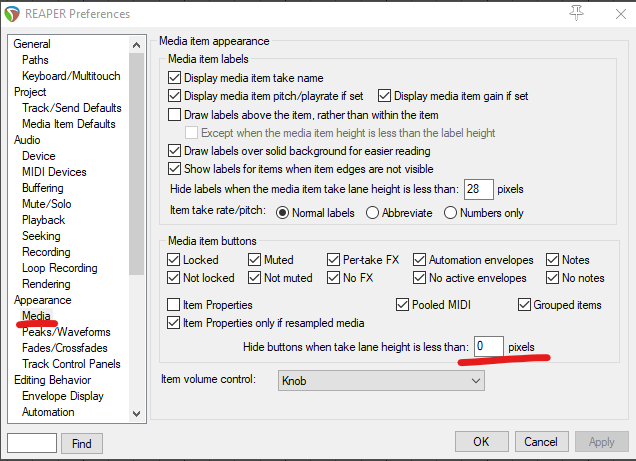Screen dimensions: 636x461
Task: Toggle the Notes button checkbox
Action: (552, 260)
